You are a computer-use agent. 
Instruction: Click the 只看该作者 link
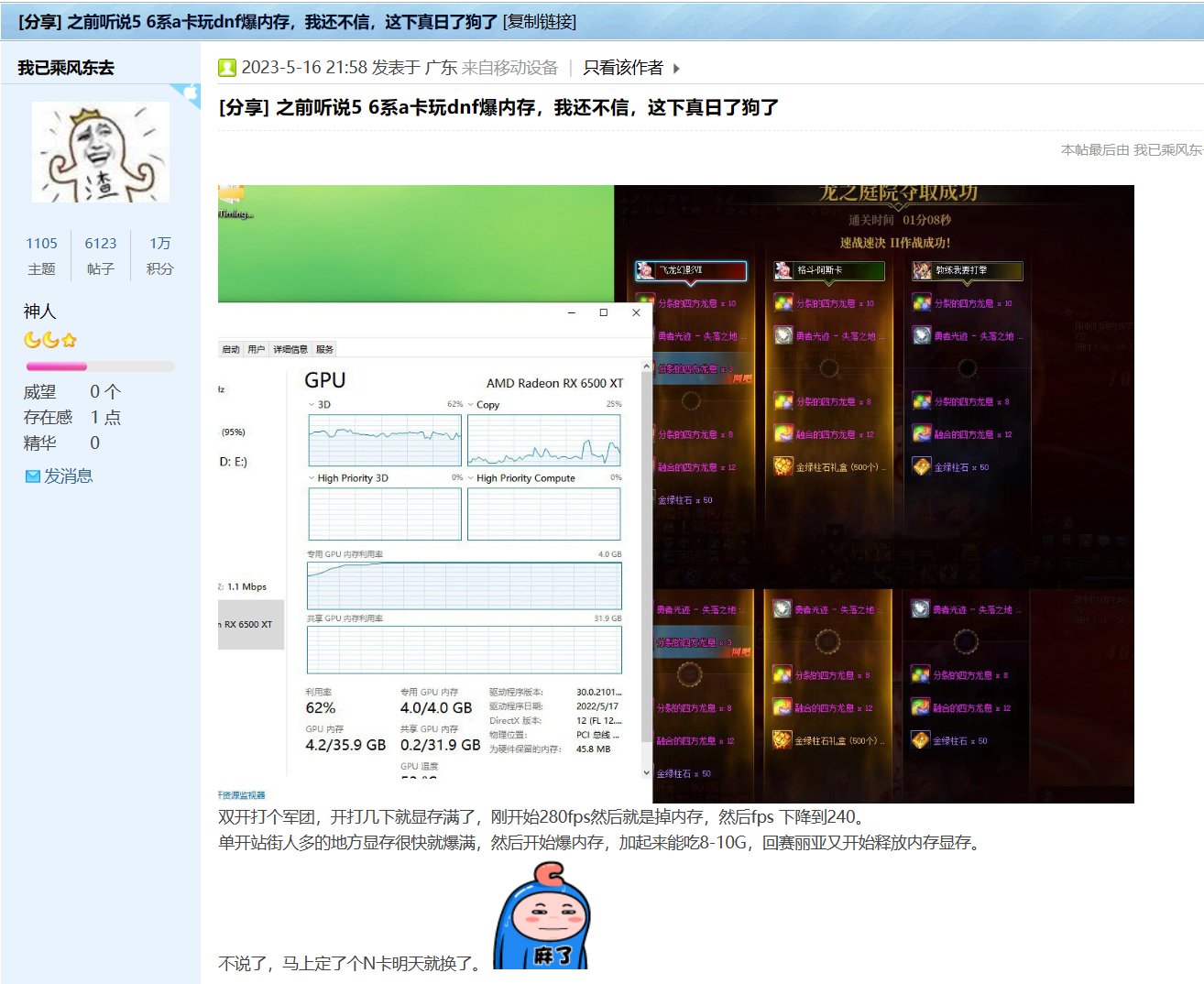[623, 68]
